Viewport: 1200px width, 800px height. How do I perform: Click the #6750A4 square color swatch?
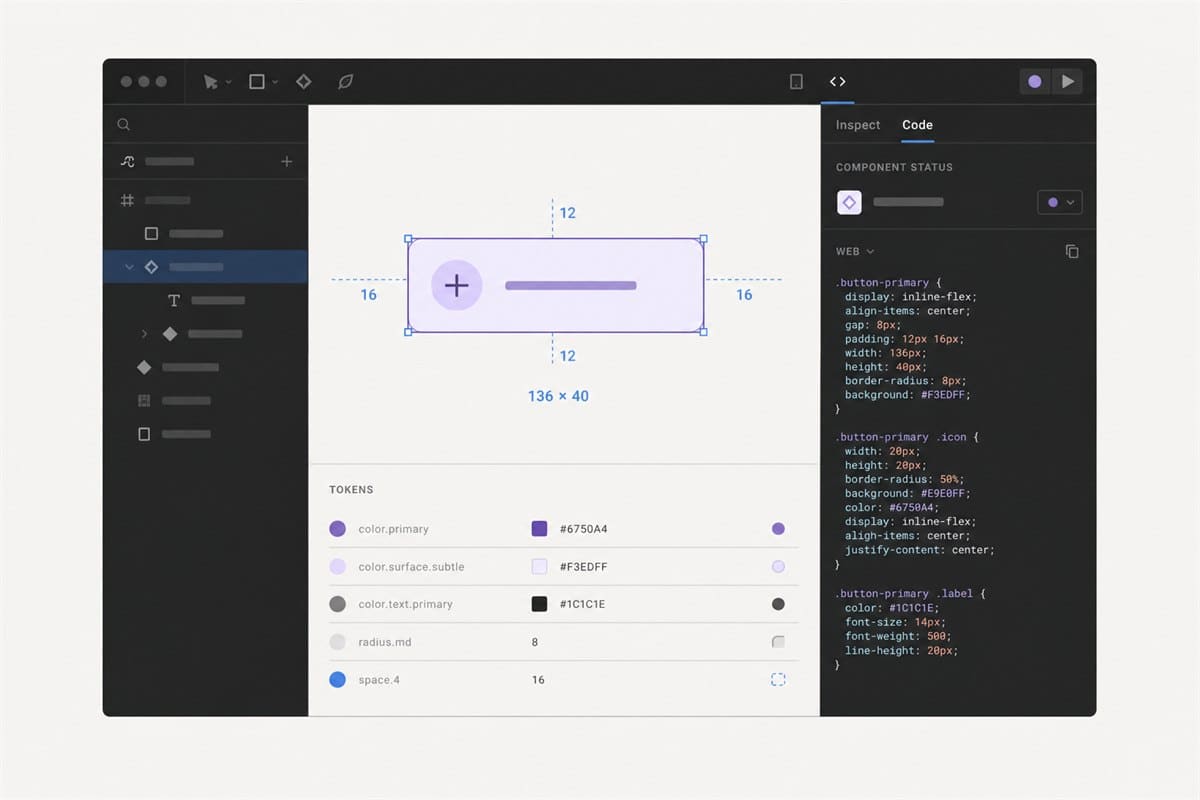(x=539, y=529)
